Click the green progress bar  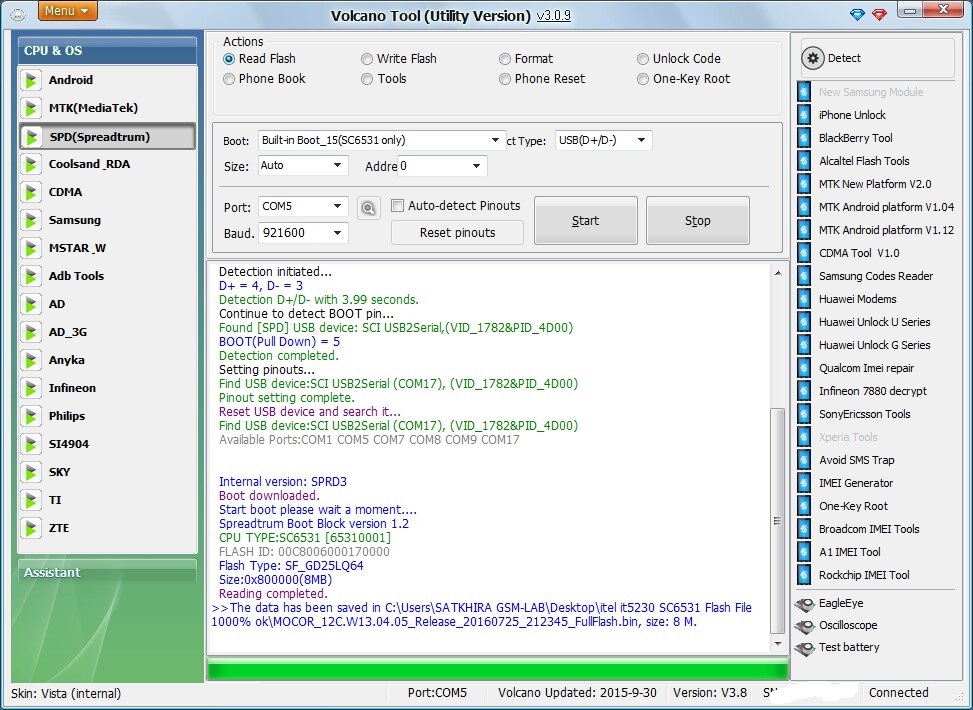[x=497, y=670]
